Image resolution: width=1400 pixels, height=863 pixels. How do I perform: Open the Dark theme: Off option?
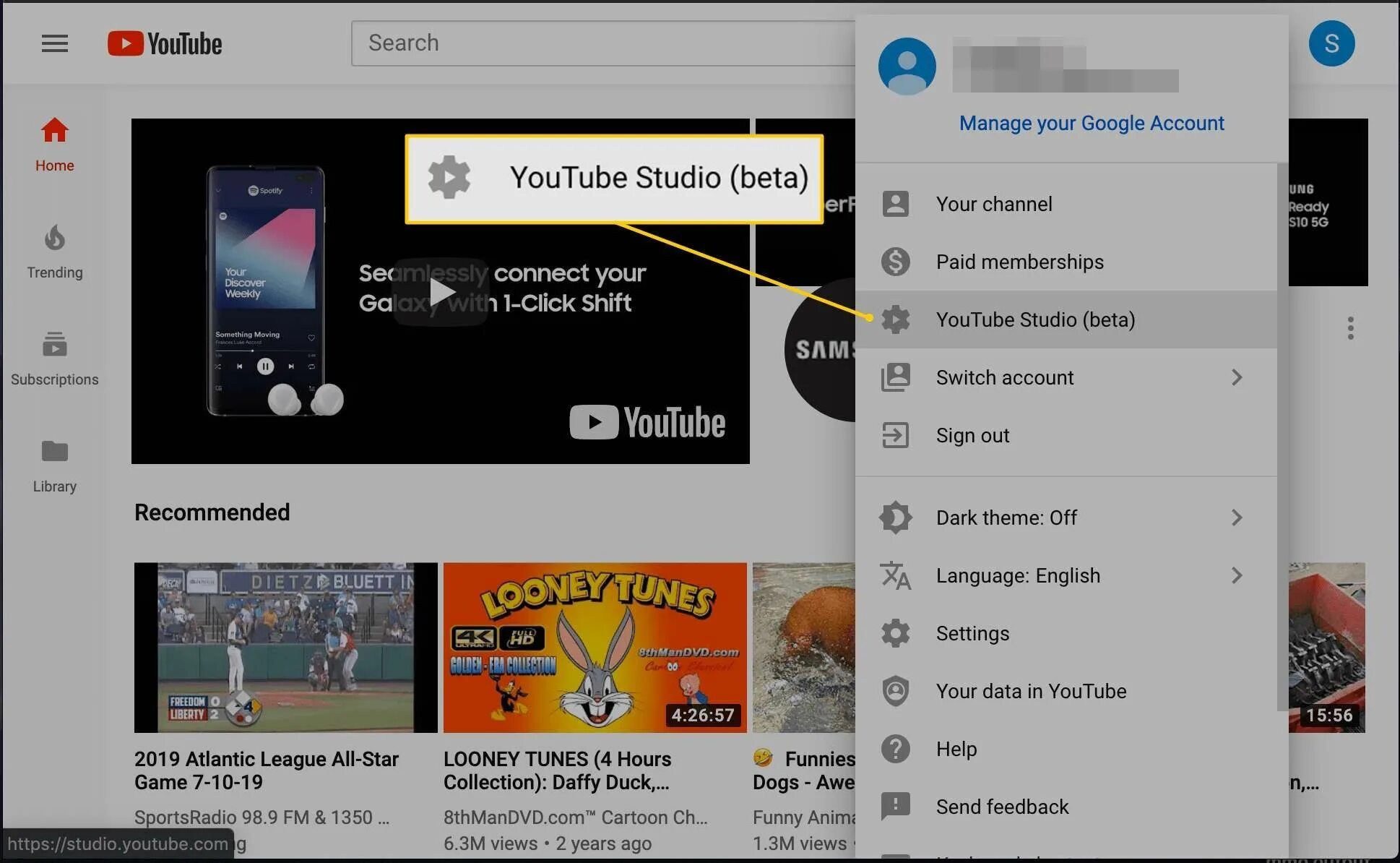(1006, 518)
